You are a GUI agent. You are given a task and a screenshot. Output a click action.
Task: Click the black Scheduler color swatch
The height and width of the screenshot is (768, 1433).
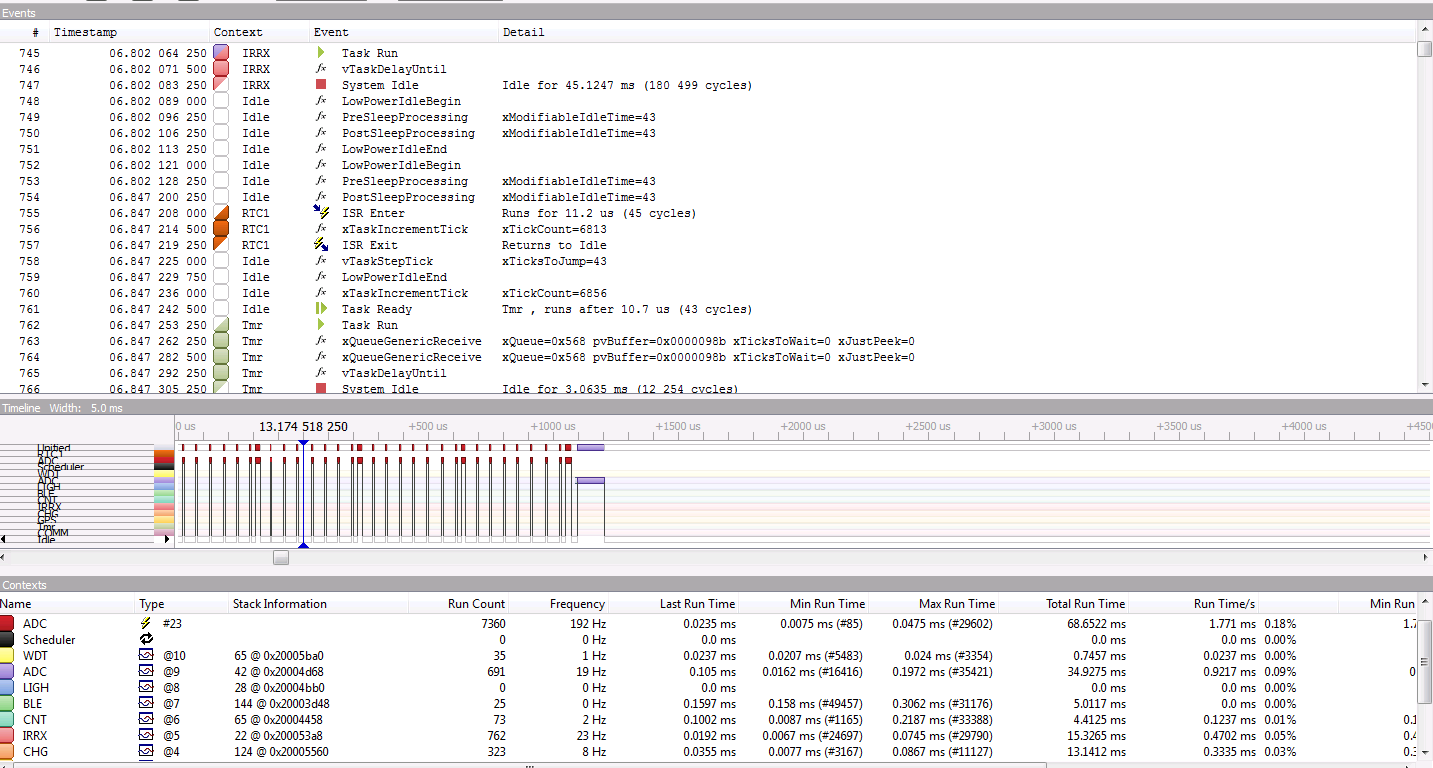coord(8,639)
